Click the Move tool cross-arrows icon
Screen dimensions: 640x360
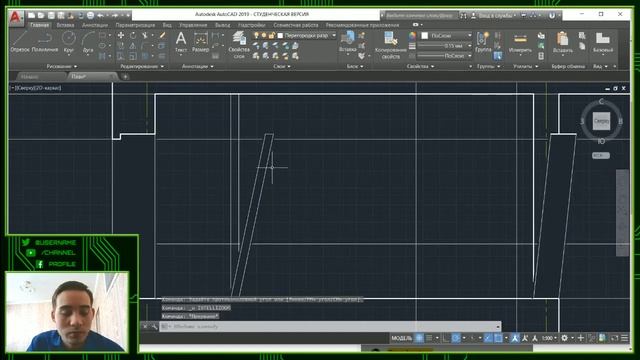click(x=120, y=36)
